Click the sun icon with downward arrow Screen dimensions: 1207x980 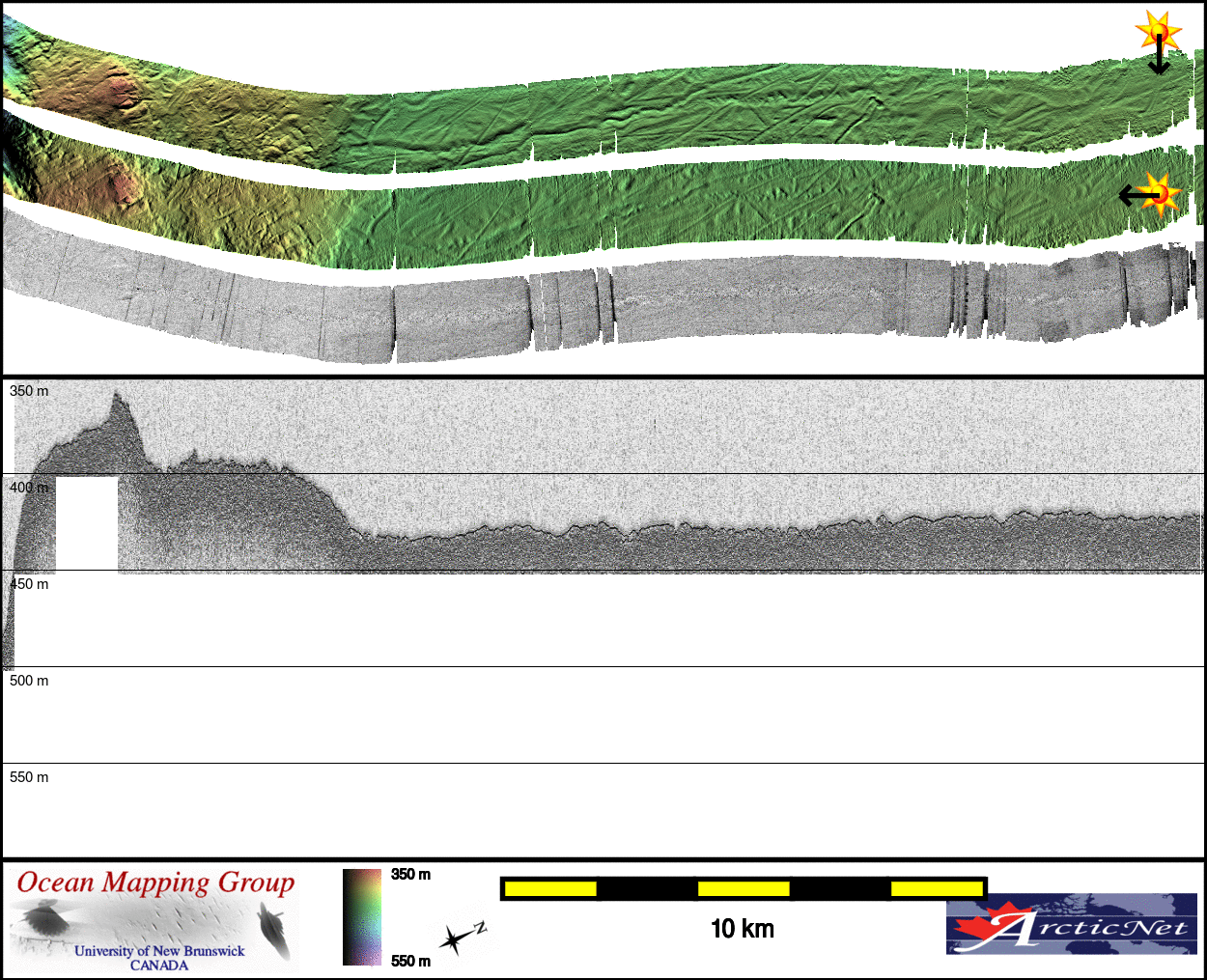(x=1159, y=37)
